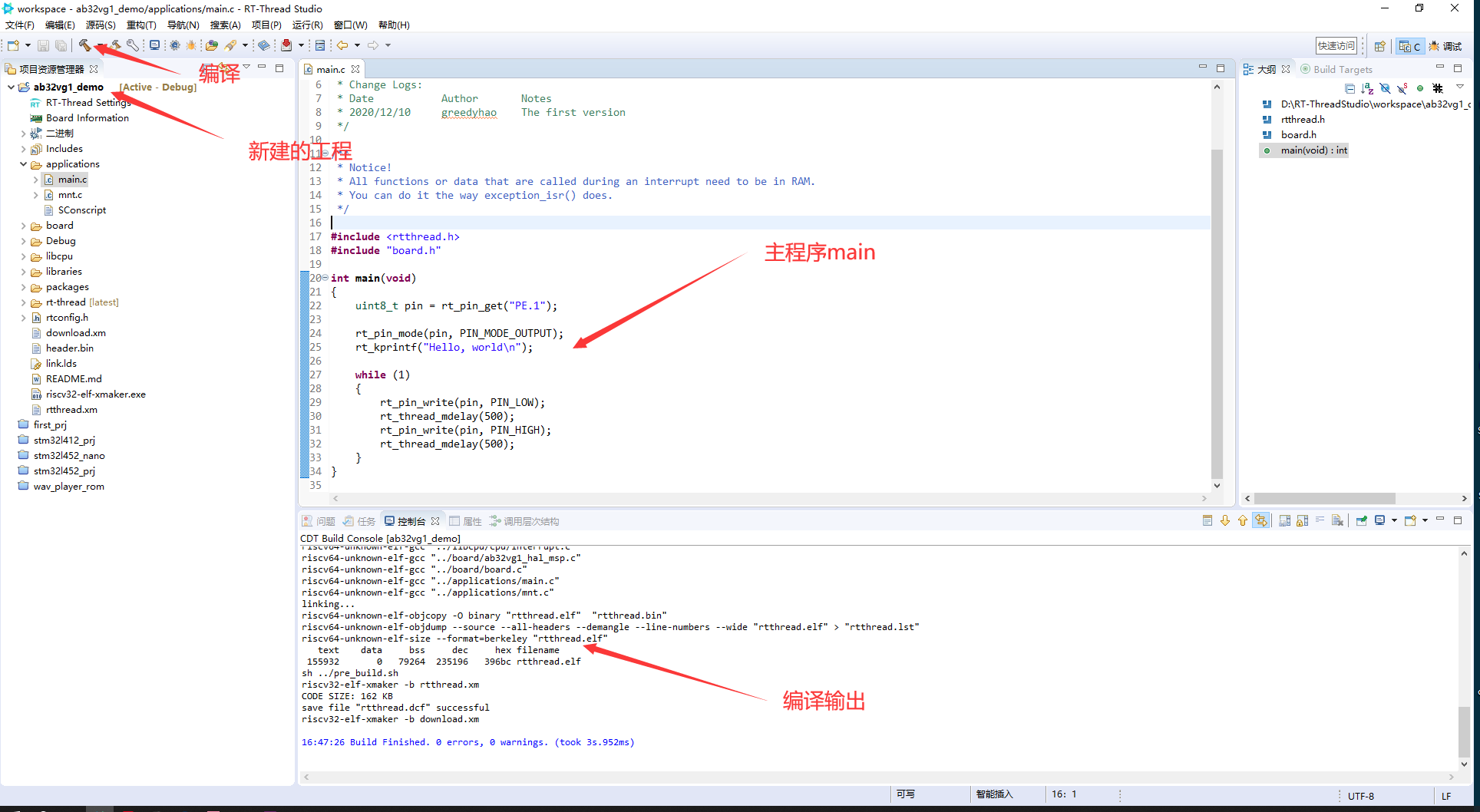The height and width of the screenshot is (812, 1480).
Task: Click the open element folder icon
Action: [x=212, y=45]
